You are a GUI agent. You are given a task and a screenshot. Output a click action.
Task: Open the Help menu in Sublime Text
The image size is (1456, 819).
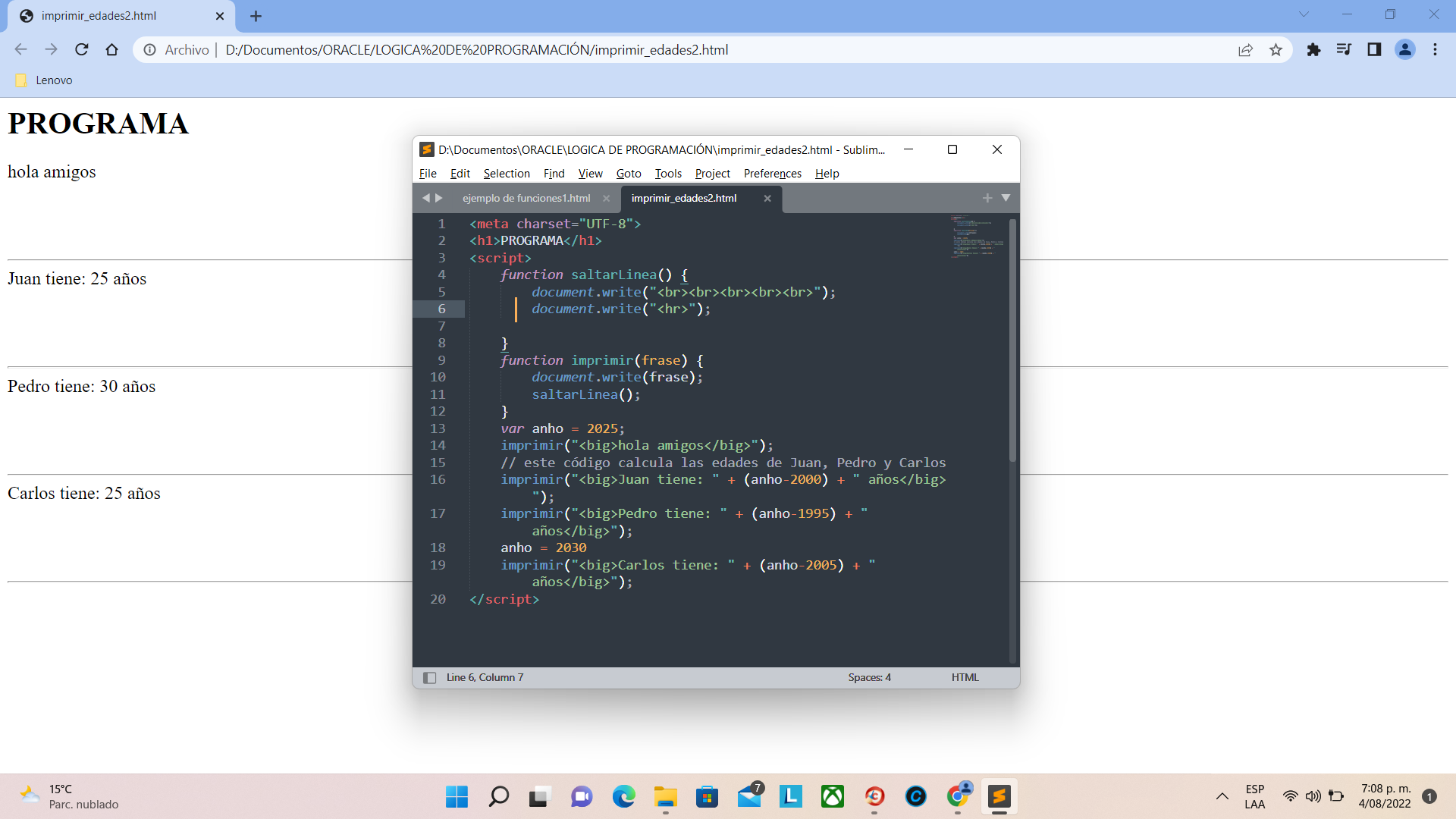click(x=827, y=174)
